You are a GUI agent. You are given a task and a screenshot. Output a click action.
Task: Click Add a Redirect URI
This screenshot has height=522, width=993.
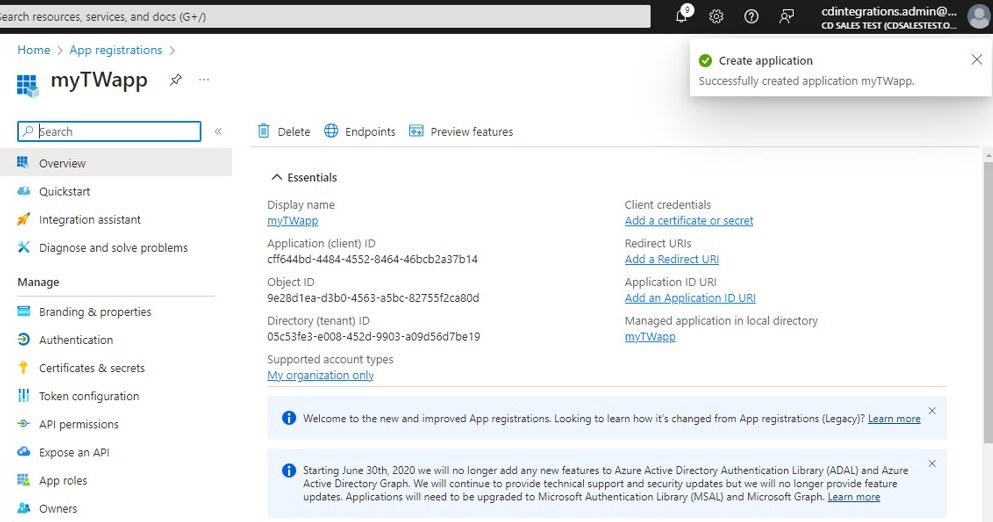coord(672,260)
